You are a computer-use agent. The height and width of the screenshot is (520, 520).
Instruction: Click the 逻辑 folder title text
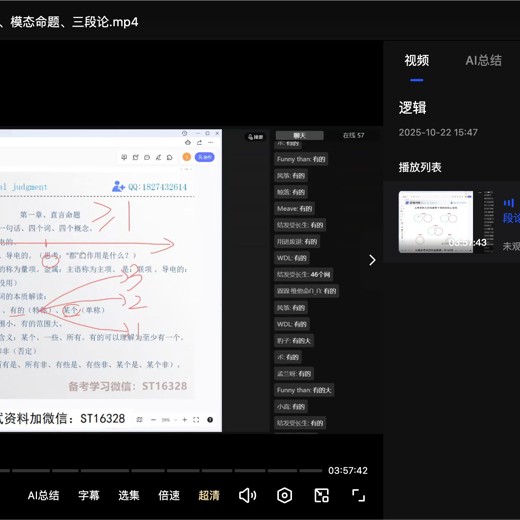click(x=413, y=108)
